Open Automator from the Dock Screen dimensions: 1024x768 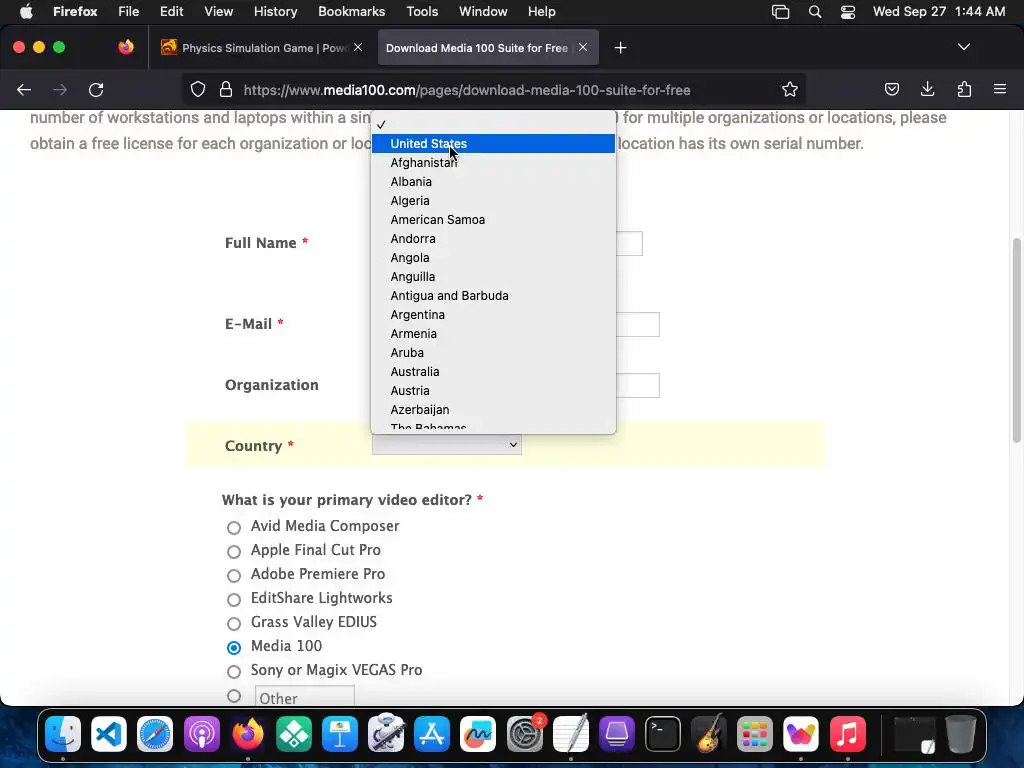[x=386, y=733]
